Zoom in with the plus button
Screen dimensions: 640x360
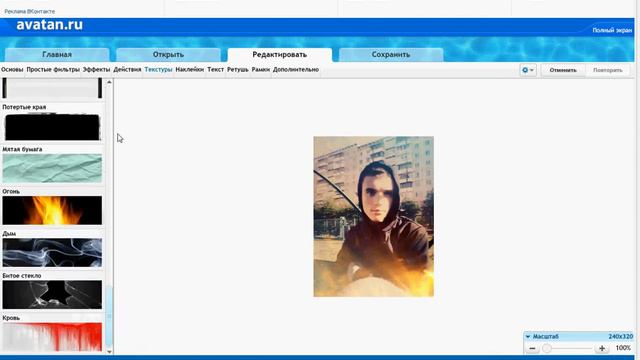tap(602, 348)
